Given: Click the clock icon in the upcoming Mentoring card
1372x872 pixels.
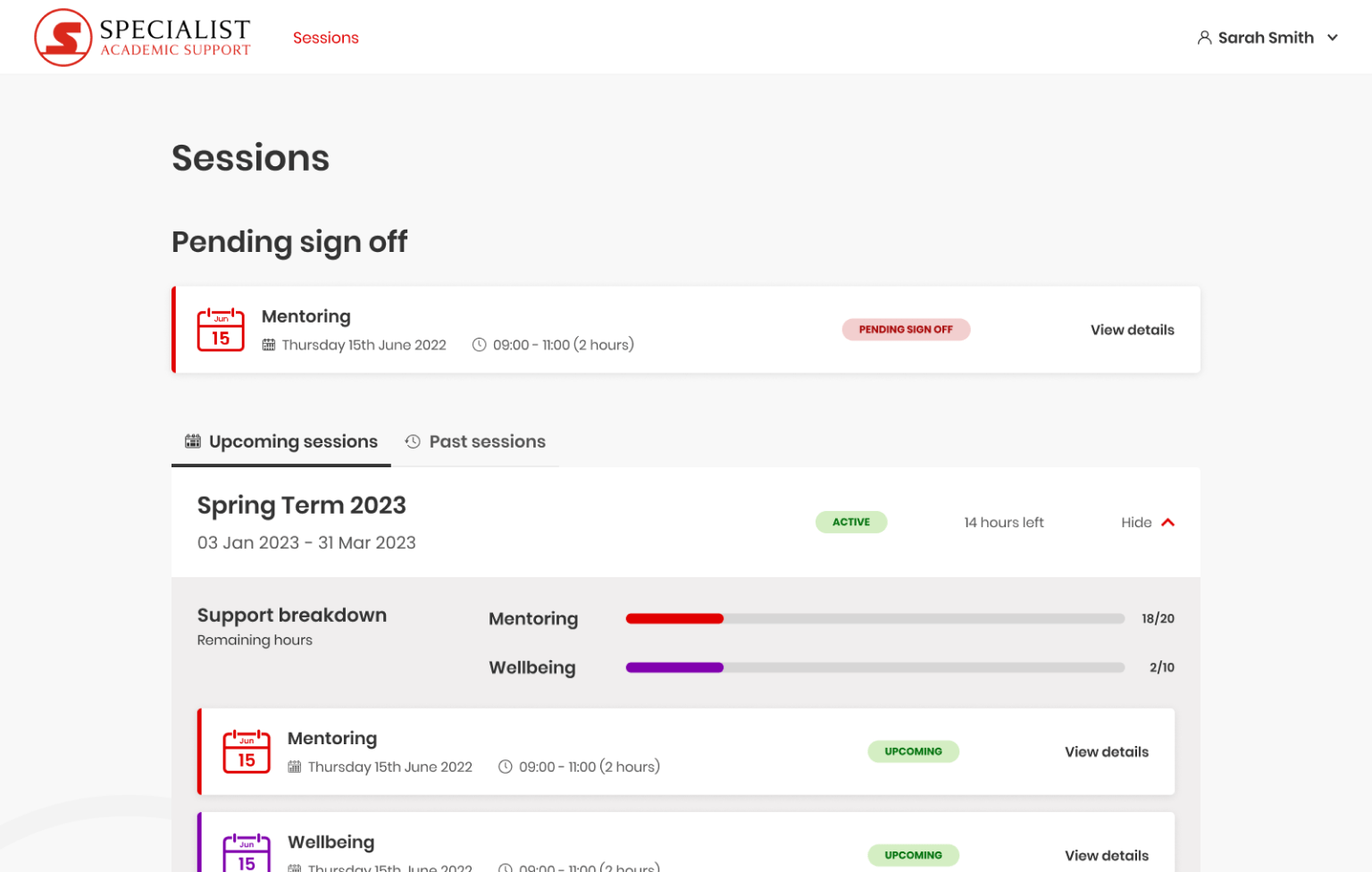Looking at the screenshot, I should 506,767.
